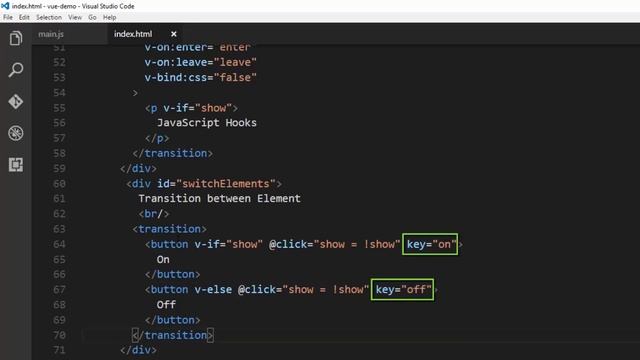Click line number 55
640x360 pixels.
[x=59, y=108]
